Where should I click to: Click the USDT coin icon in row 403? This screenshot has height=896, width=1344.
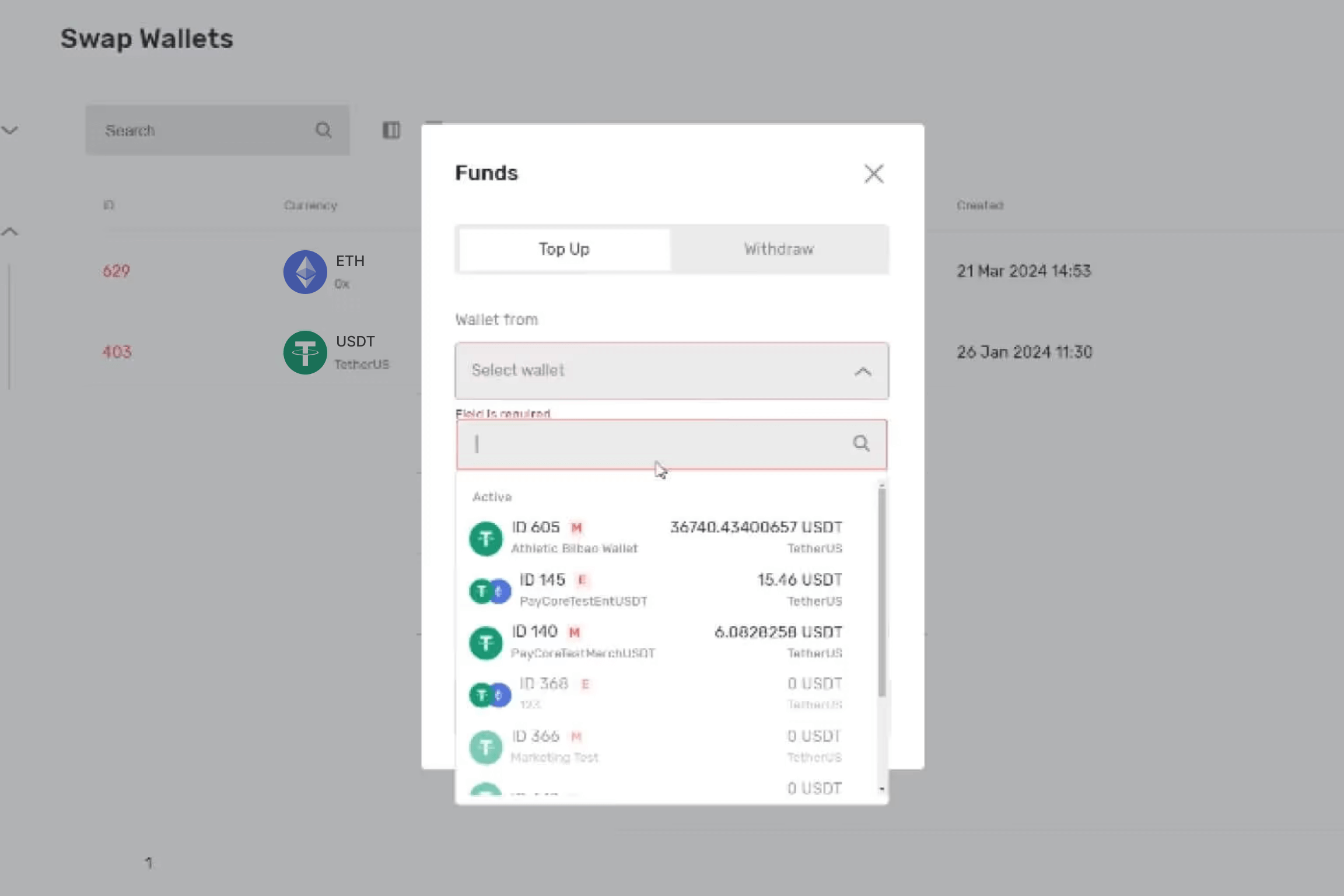(x=304, y=352)
